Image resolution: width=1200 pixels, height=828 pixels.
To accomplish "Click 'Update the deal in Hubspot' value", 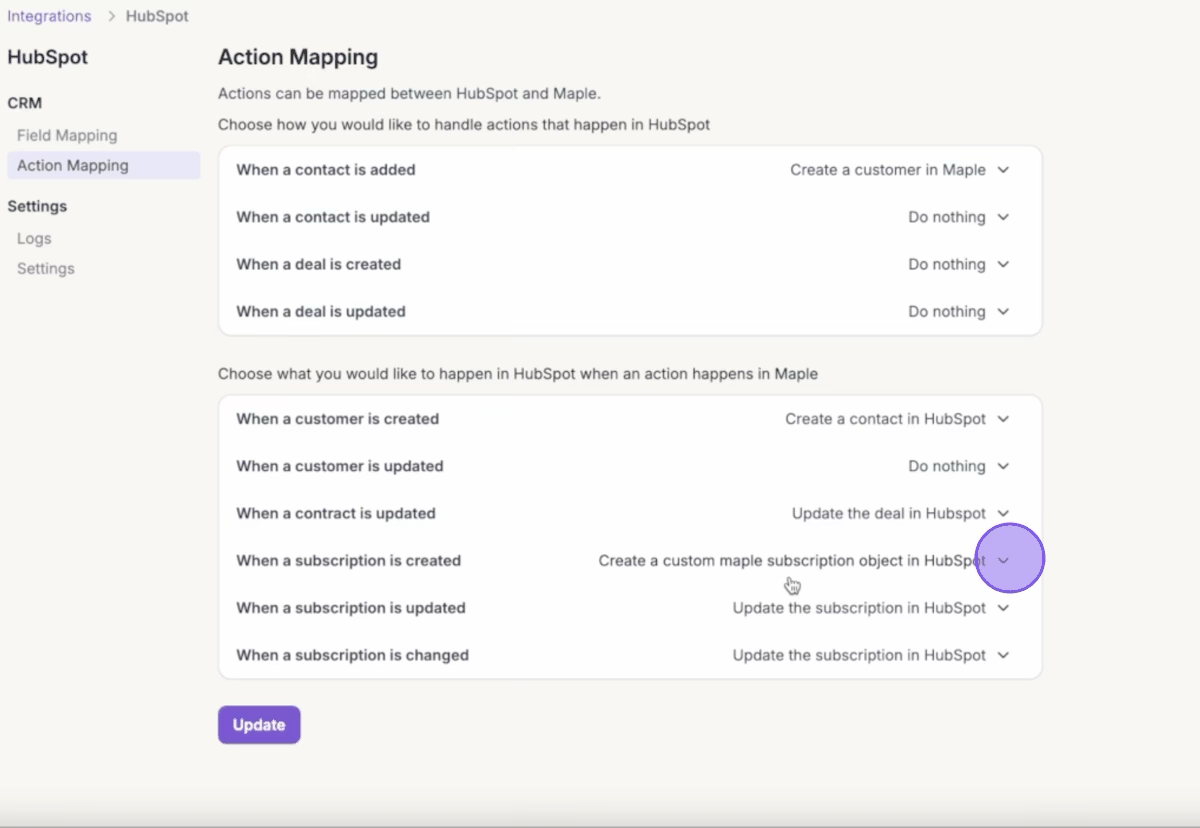I will [x=888, y=513].
